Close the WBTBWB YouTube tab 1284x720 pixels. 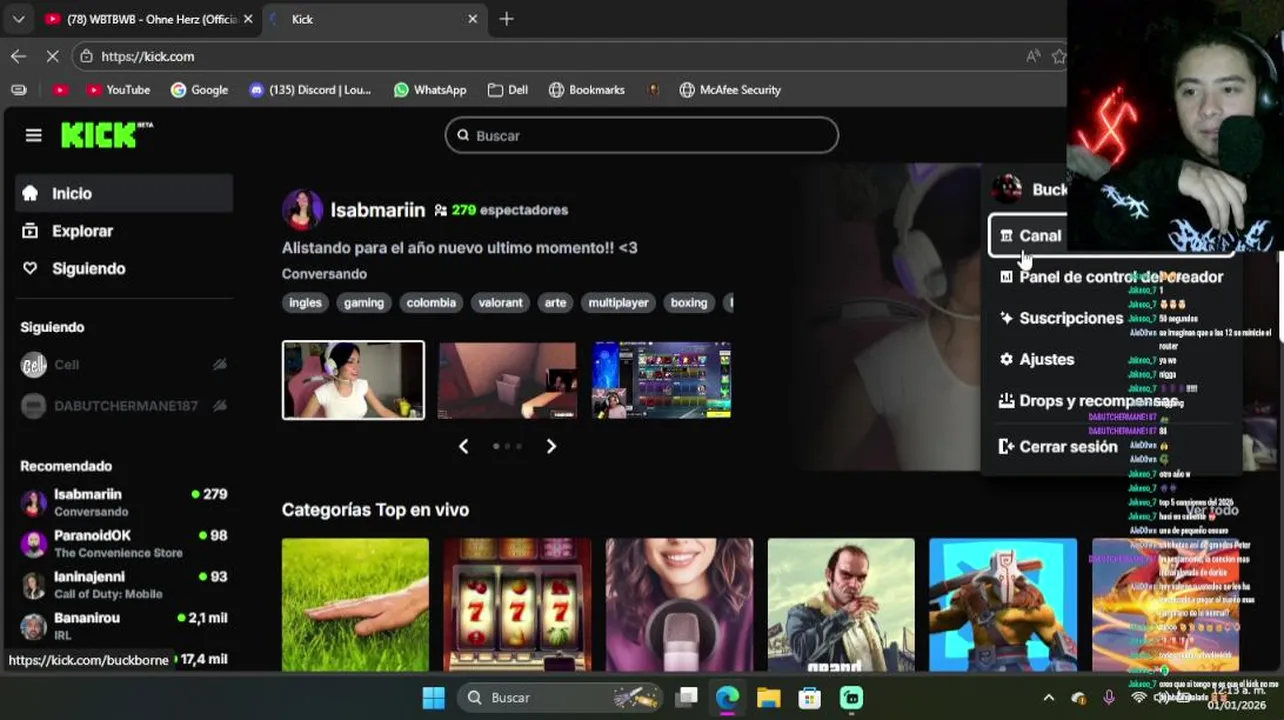248,19
